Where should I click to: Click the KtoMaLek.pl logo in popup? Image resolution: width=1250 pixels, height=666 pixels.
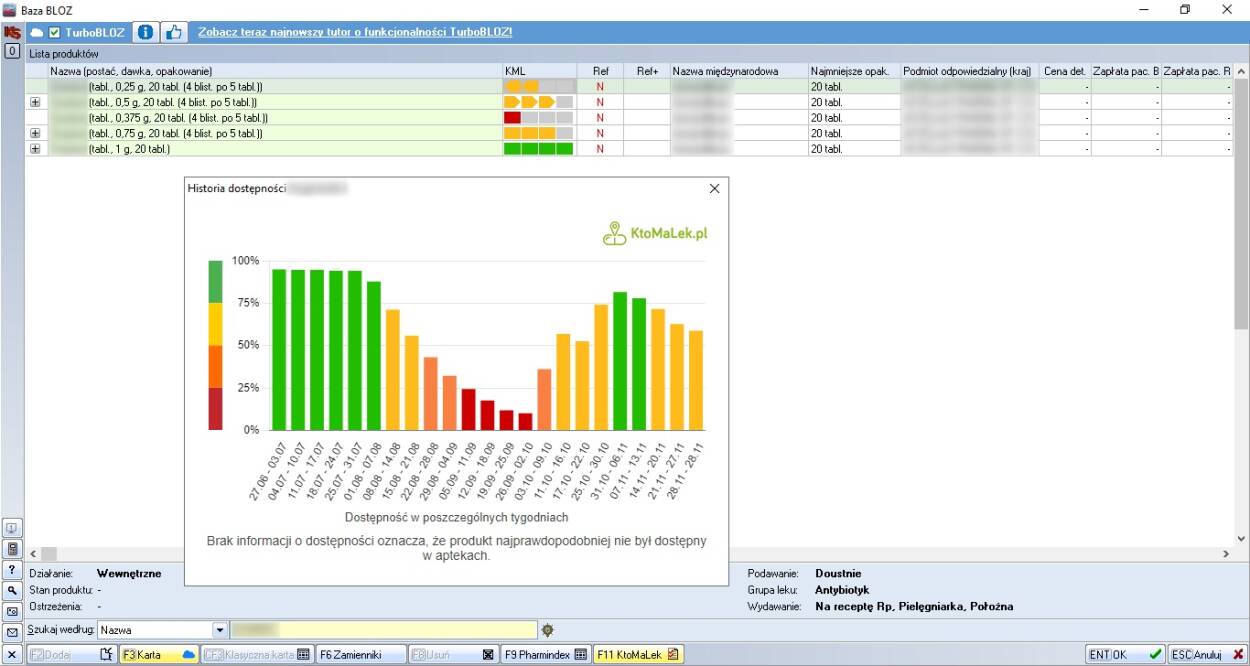point(655,233)
